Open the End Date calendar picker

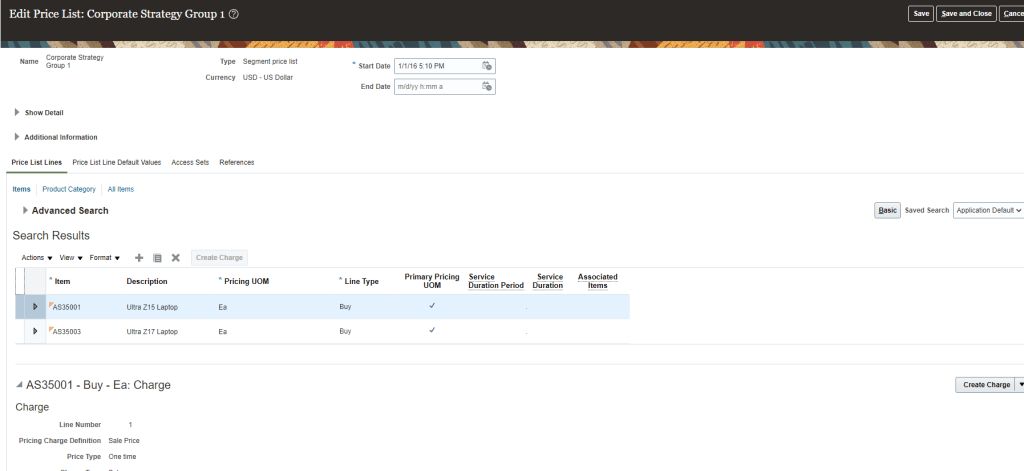pyautogui.click(x=487, y=87)
